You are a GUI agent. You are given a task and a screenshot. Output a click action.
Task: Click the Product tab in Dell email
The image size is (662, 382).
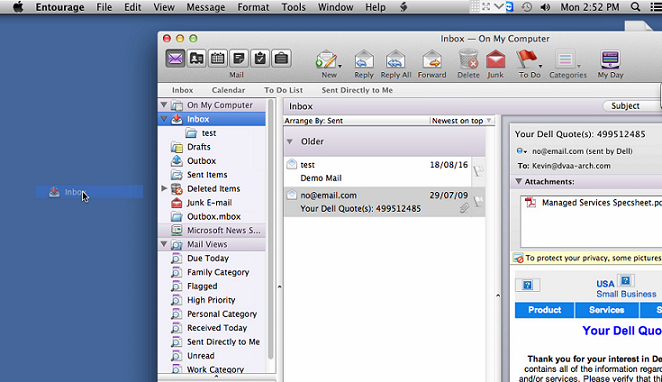(544, 310)
